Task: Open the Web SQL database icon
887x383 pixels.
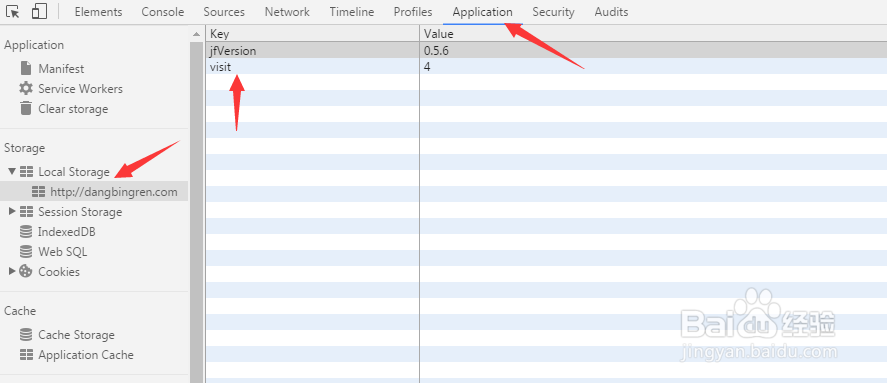Action: (26, 251)
